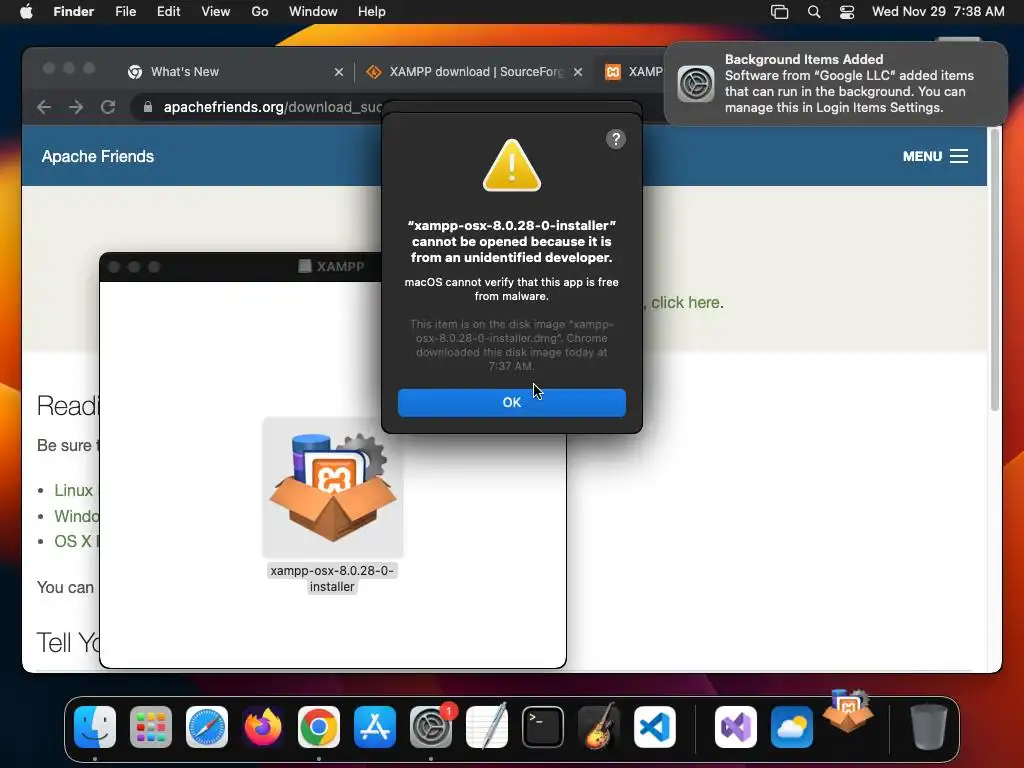Open GarageBand in the Dock
1024x768 pixels.
pos(599,726)
